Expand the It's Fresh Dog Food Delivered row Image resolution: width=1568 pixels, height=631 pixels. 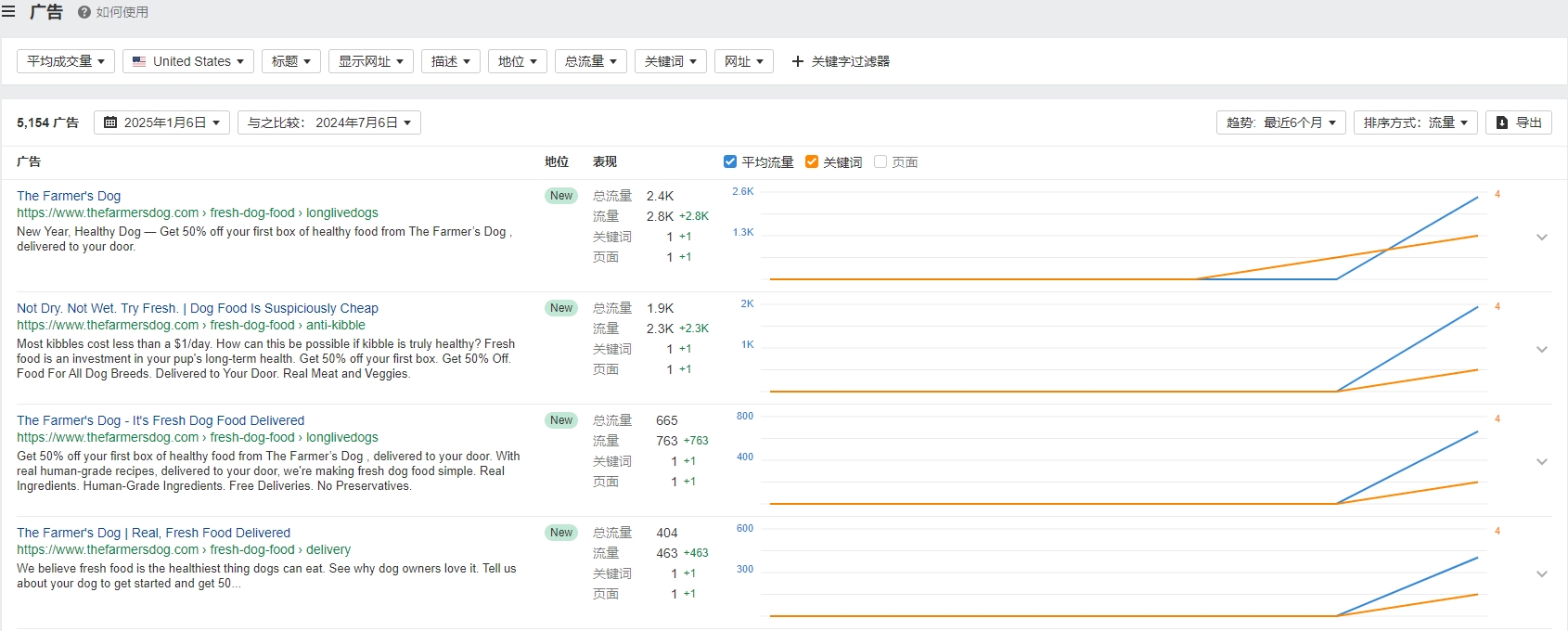tap(1542, 462)
